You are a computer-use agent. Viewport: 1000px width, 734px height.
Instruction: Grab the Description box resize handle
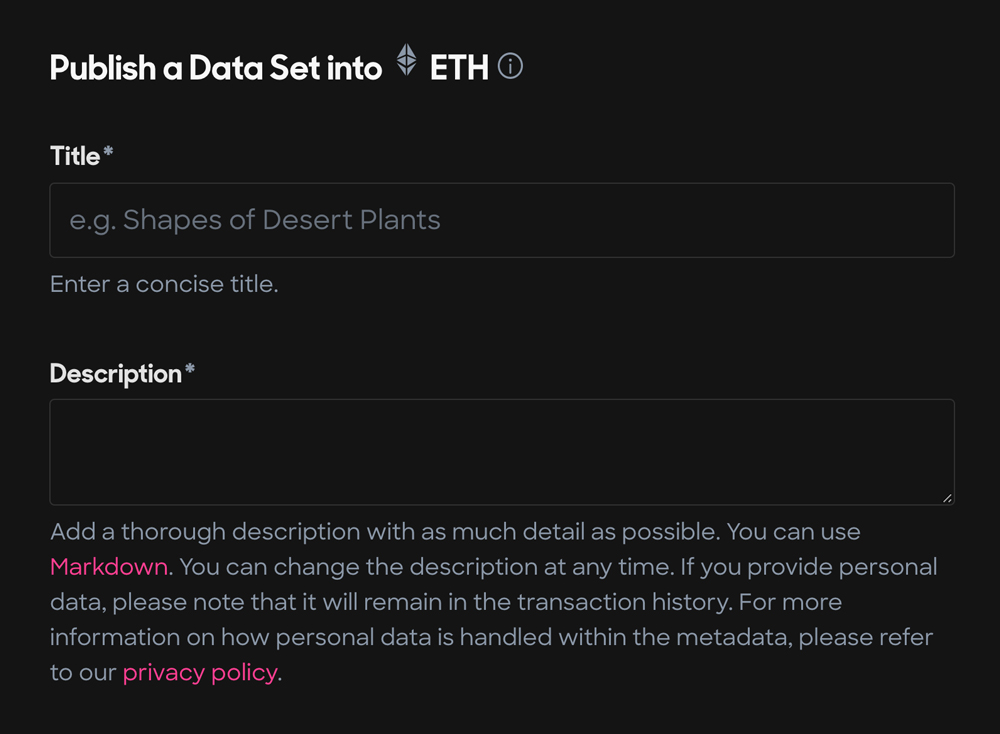coord(947,498)
